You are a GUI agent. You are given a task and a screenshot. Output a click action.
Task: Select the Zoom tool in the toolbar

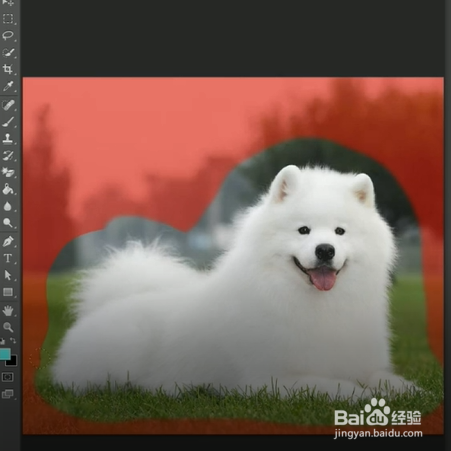8,327
